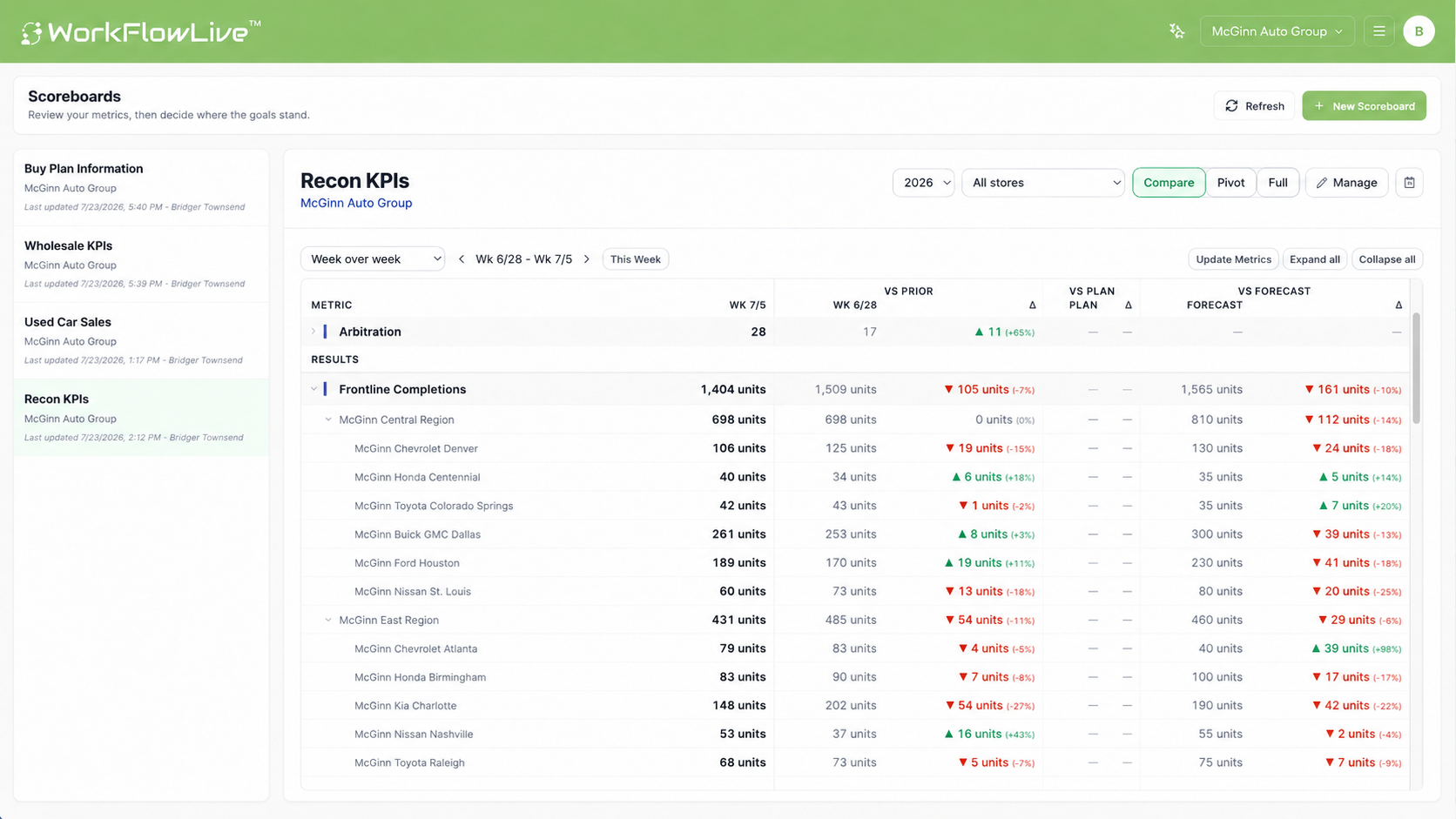Click McGinn Chevrolet Atlanta row
The width and height of the screenshot is (1456, 819).
[855, 648]
